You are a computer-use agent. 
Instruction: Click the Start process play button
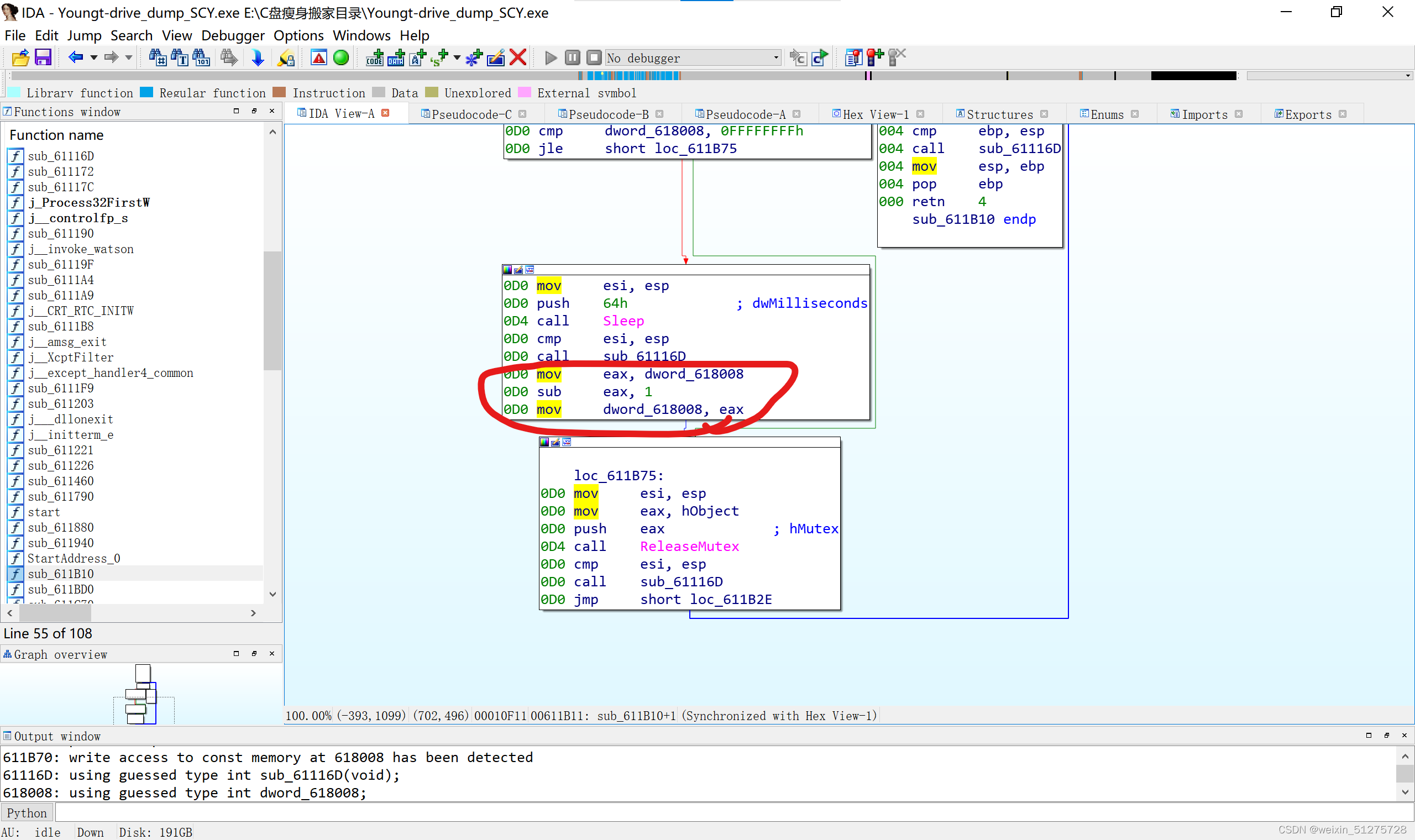pyautogui.click(x=550, y=57)
